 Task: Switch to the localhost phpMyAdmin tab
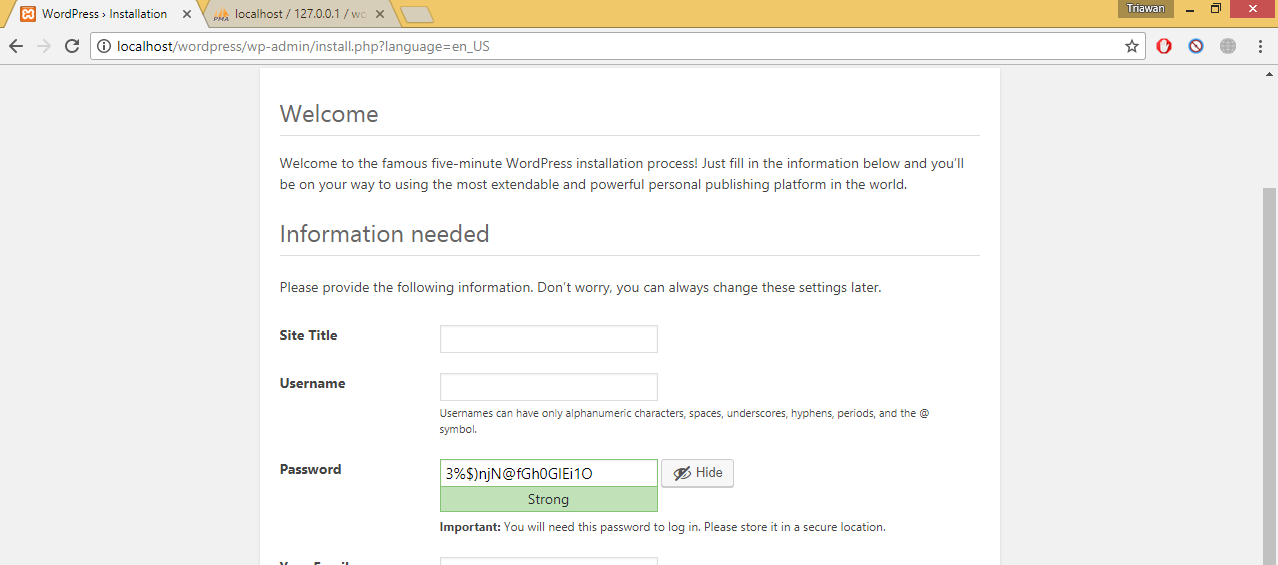(x=300, y=14)
